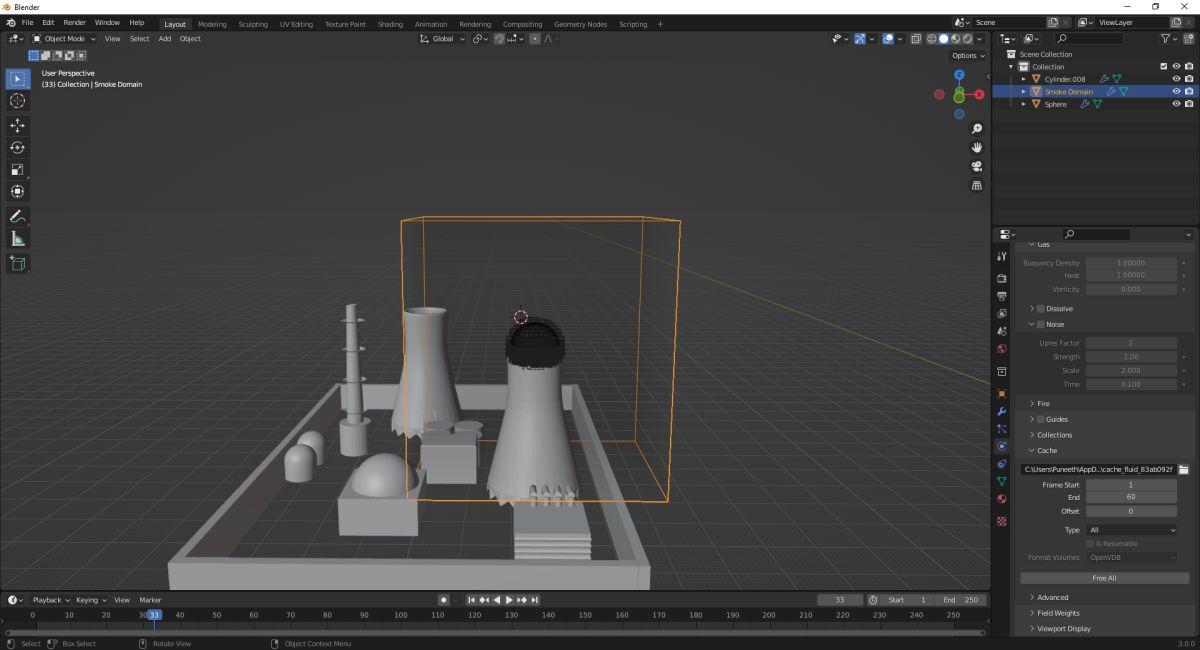Open the Render menu
The width and height of the screenshot is (1200, 650).
(x=75, y=23)
